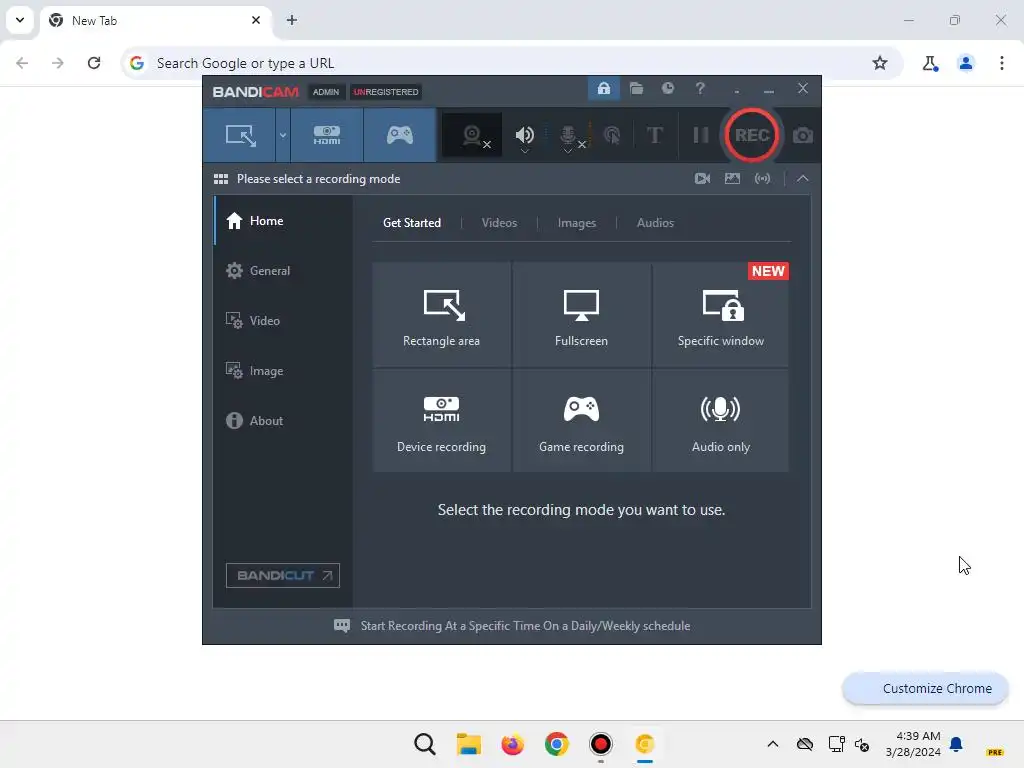
Task: Open screen recording mode dropdown arrow
Action: coord(283,135)
